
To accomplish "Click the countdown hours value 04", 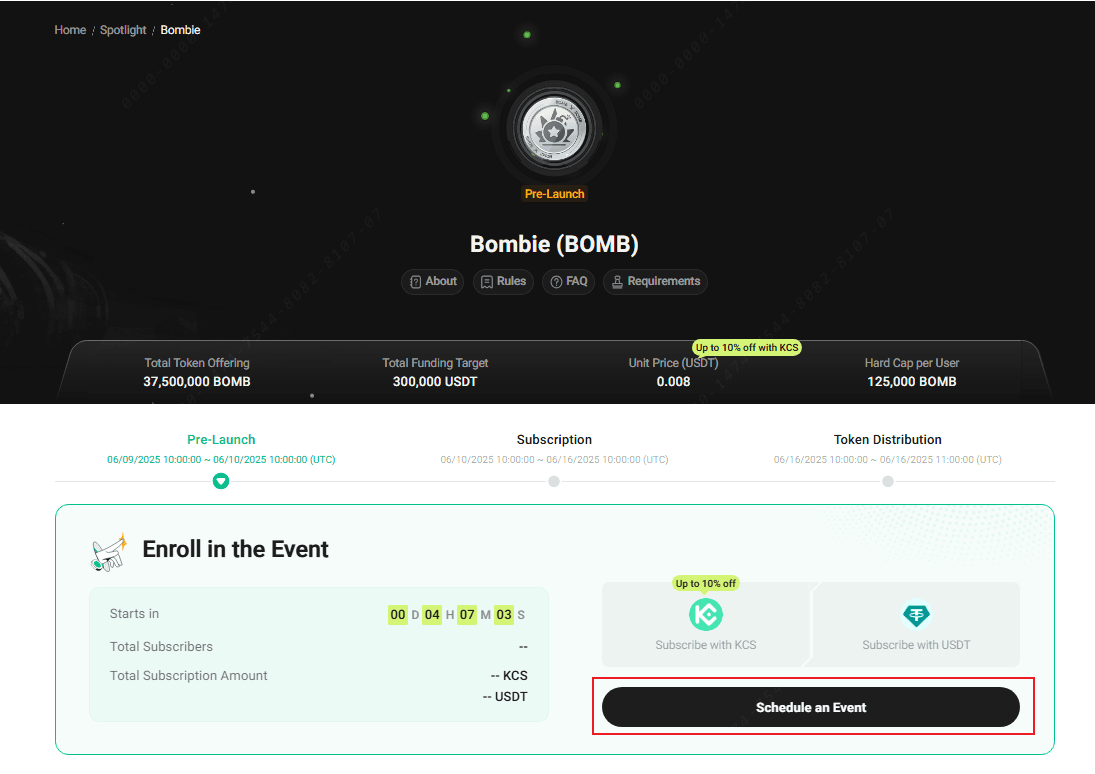I will 432,615.
